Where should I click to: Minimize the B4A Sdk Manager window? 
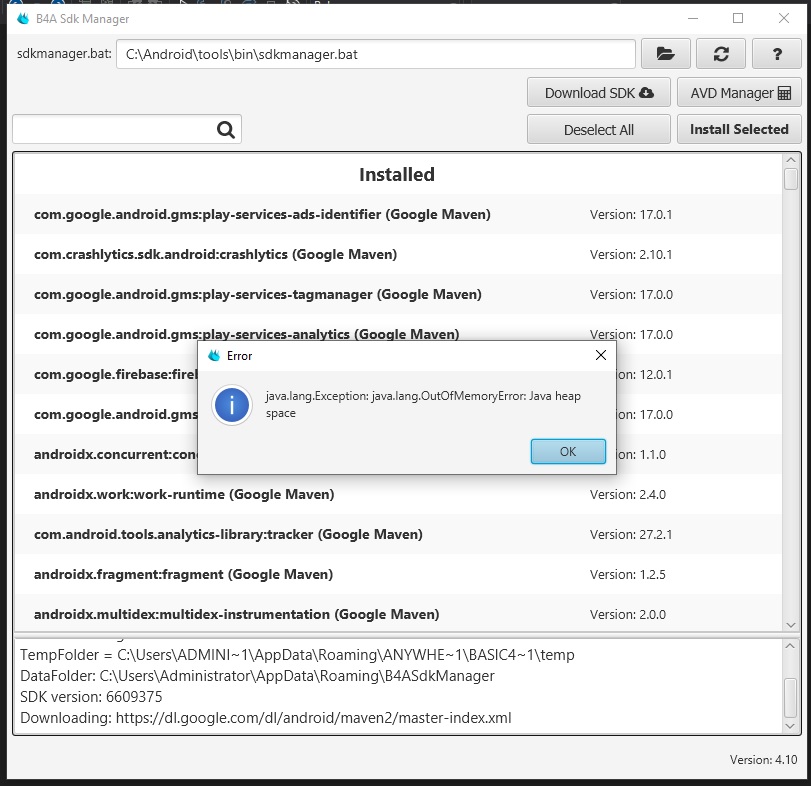pyautogui.click(x=693, y=18)
